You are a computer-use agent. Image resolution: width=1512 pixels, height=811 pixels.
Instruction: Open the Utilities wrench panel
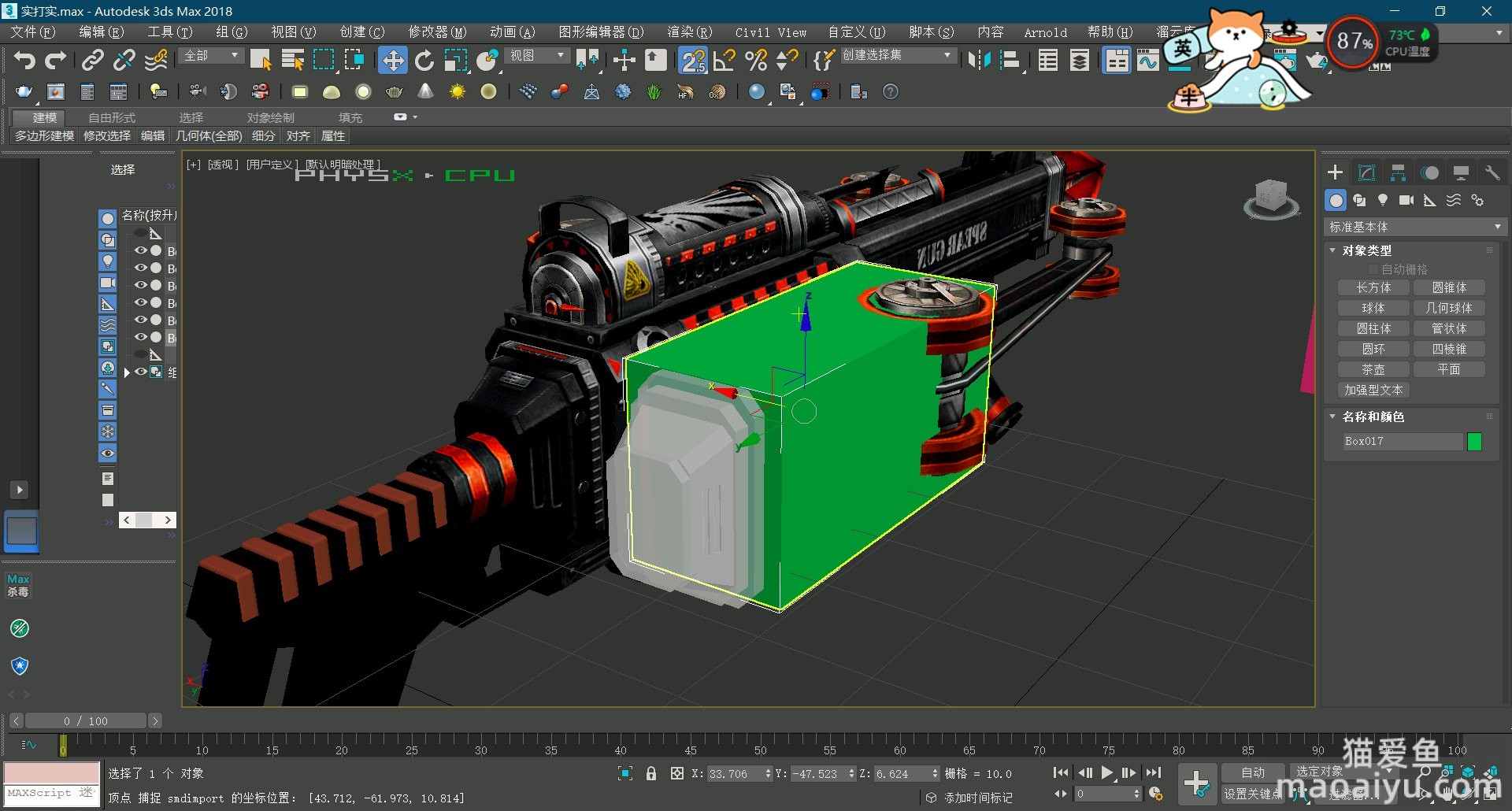click(x=1492, y=173)
